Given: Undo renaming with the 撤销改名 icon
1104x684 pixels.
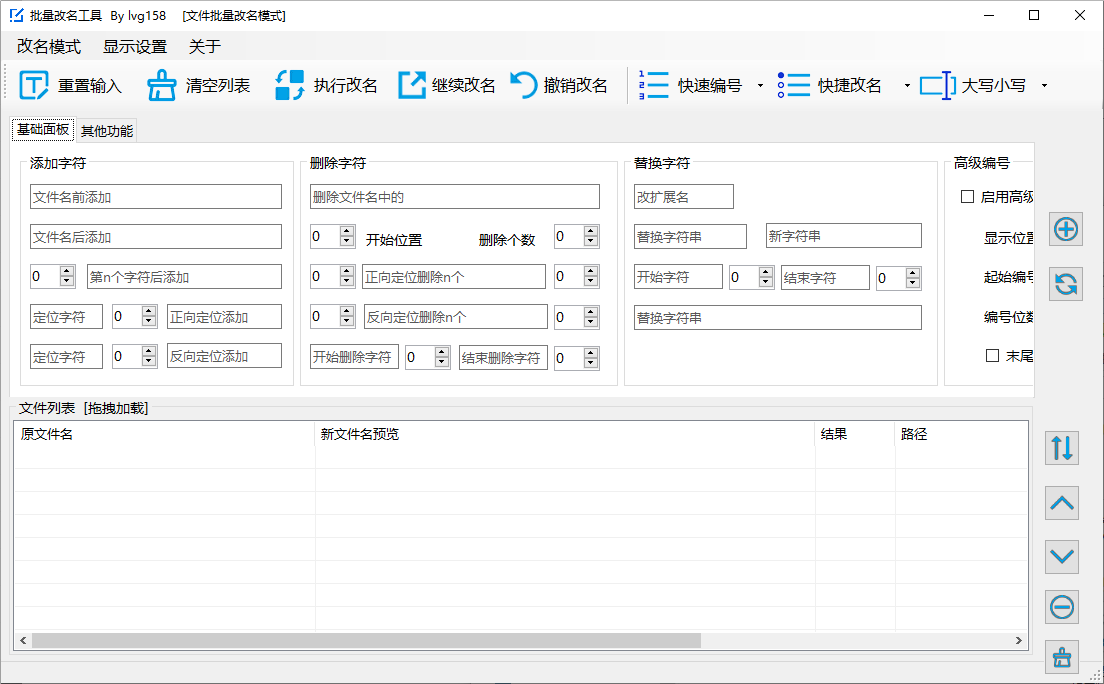Looking at the screenshot, I should point(524,86).
